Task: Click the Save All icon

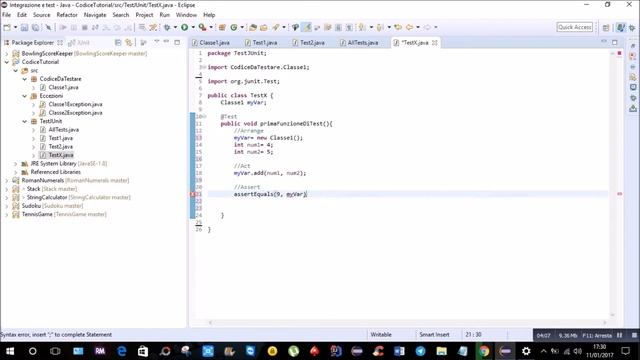Action: tap(36, 27)
